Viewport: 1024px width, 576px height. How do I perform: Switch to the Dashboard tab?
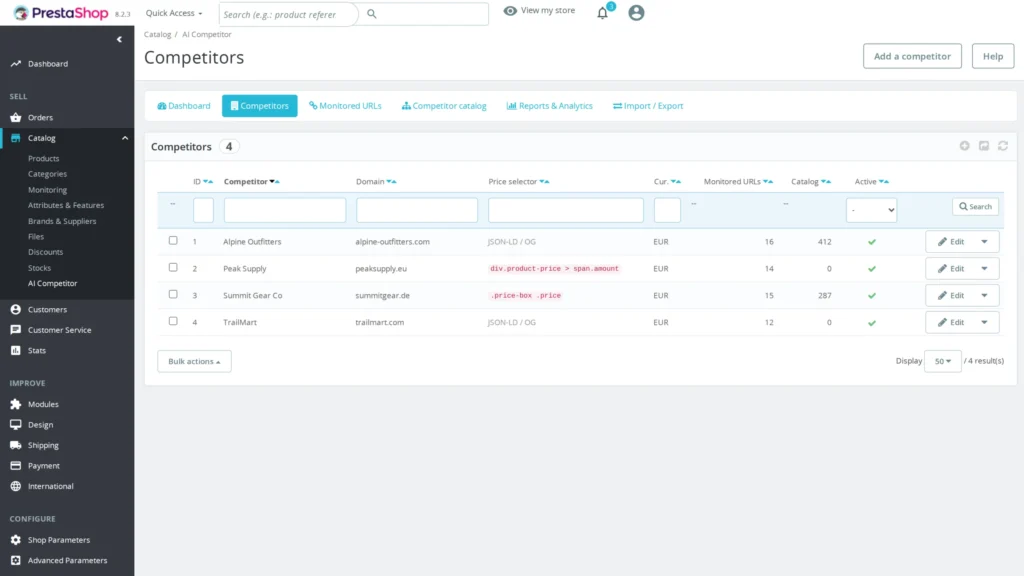tap(184, 106)
